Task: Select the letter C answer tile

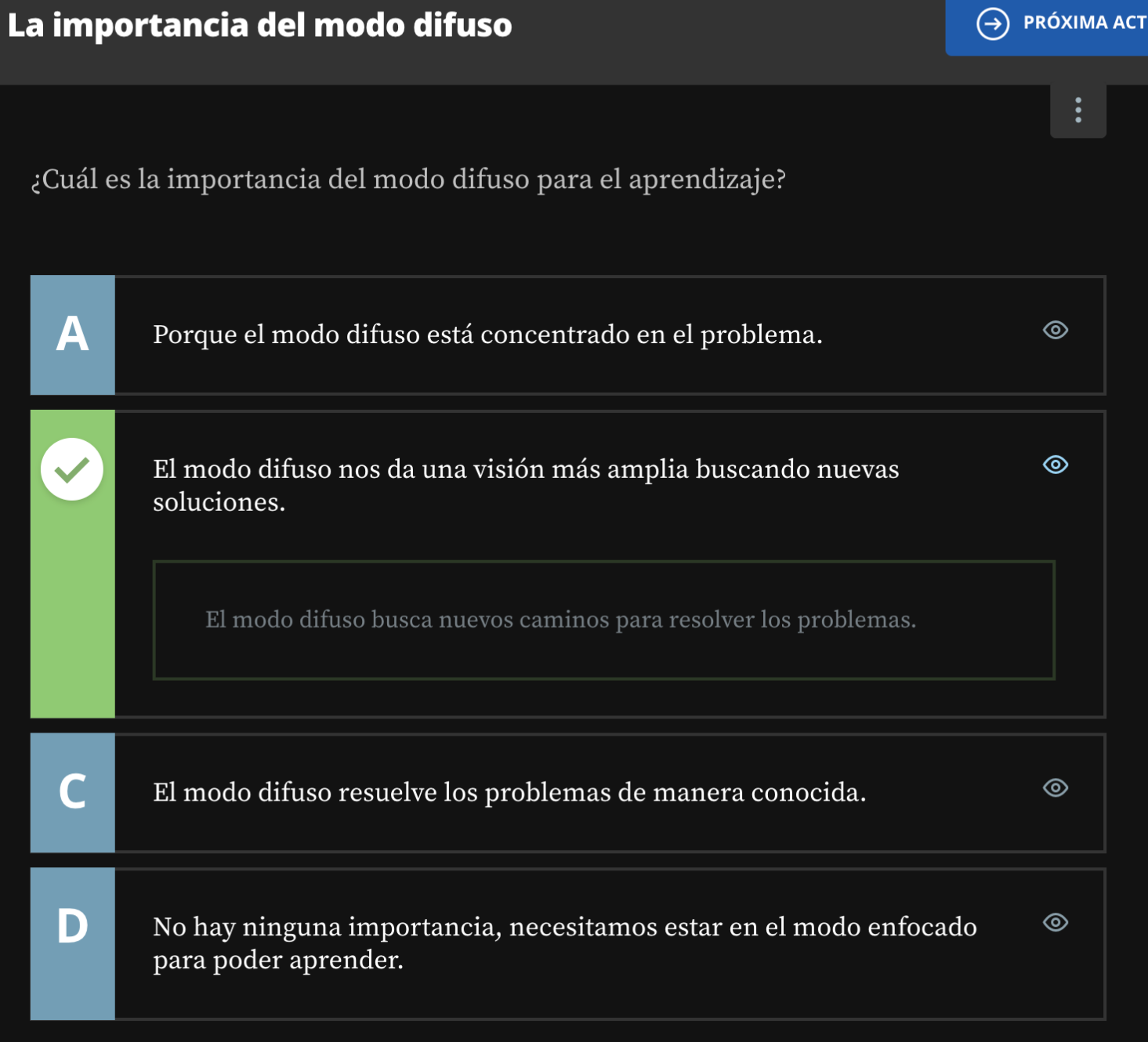Action: (x=72, y=792)
